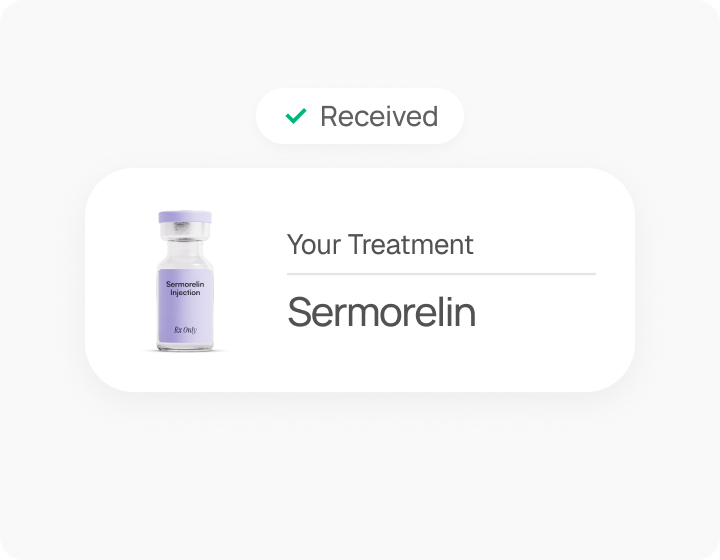Select the Received status badge
The image size is (720, 560).
click(x=360, y=116)
